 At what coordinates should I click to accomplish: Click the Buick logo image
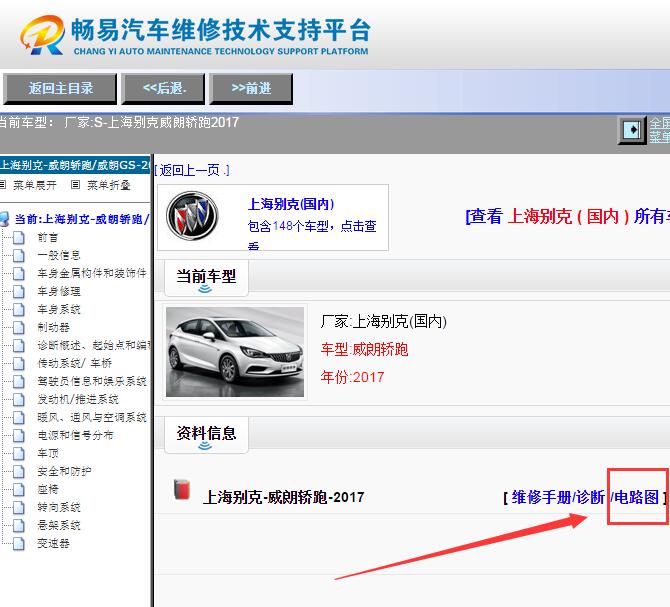coord(192,216)
